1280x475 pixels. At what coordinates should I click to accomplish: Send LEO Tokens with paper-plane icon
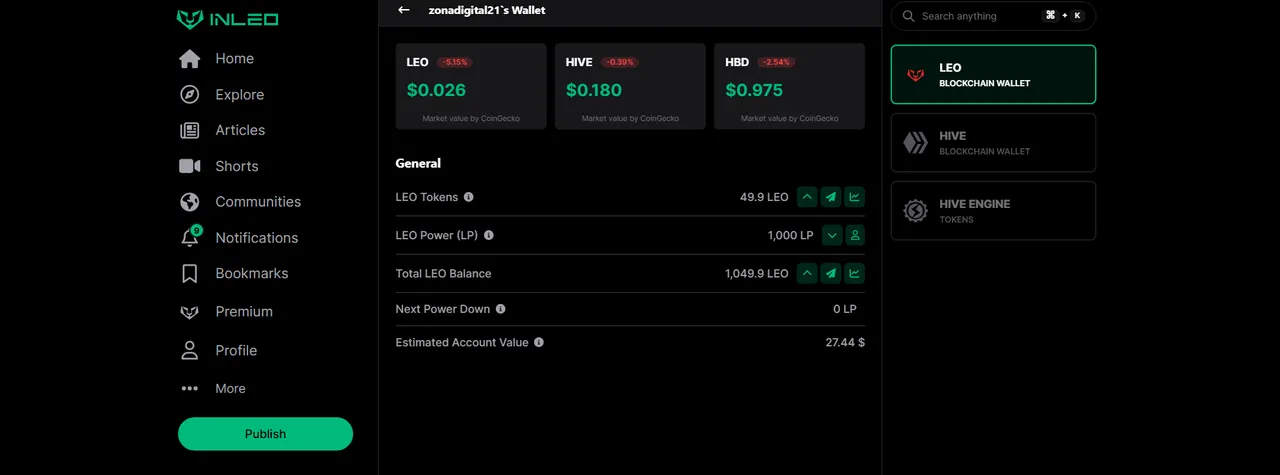(x=831, y=197)
